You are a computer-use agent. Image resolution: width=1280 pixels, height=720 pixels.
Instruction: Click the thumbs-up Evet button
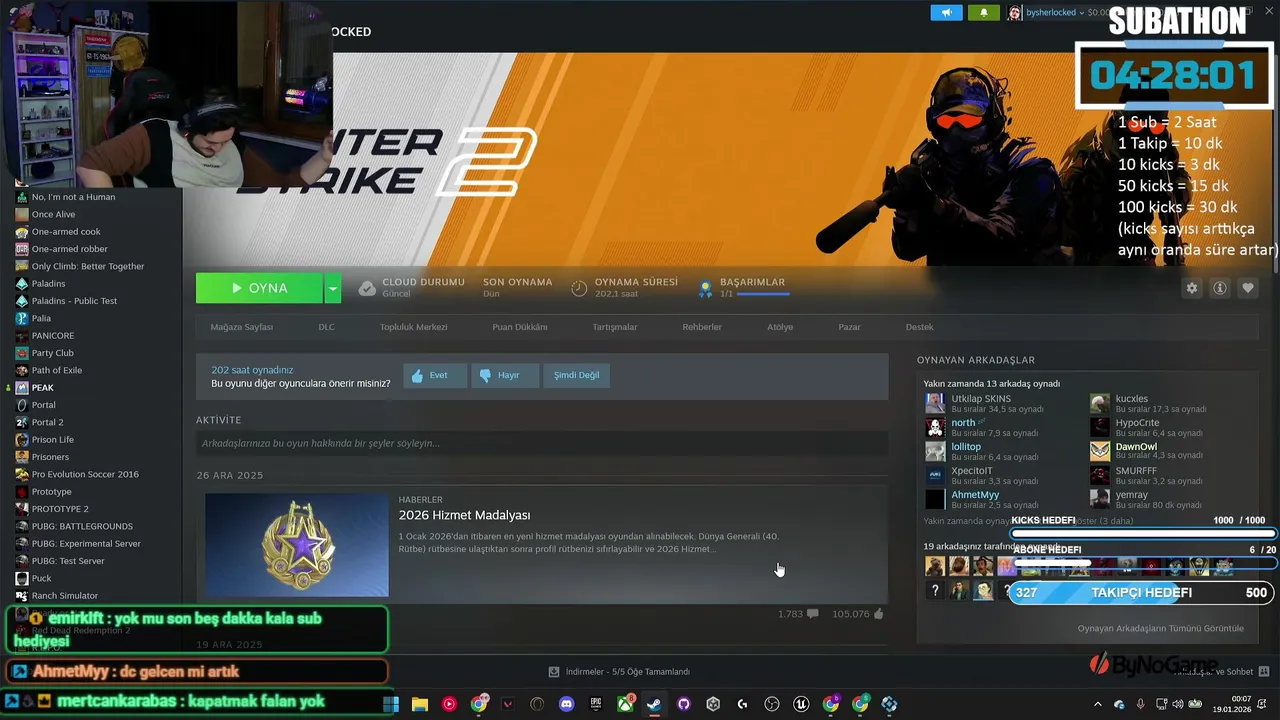click(x=435, y=375)
